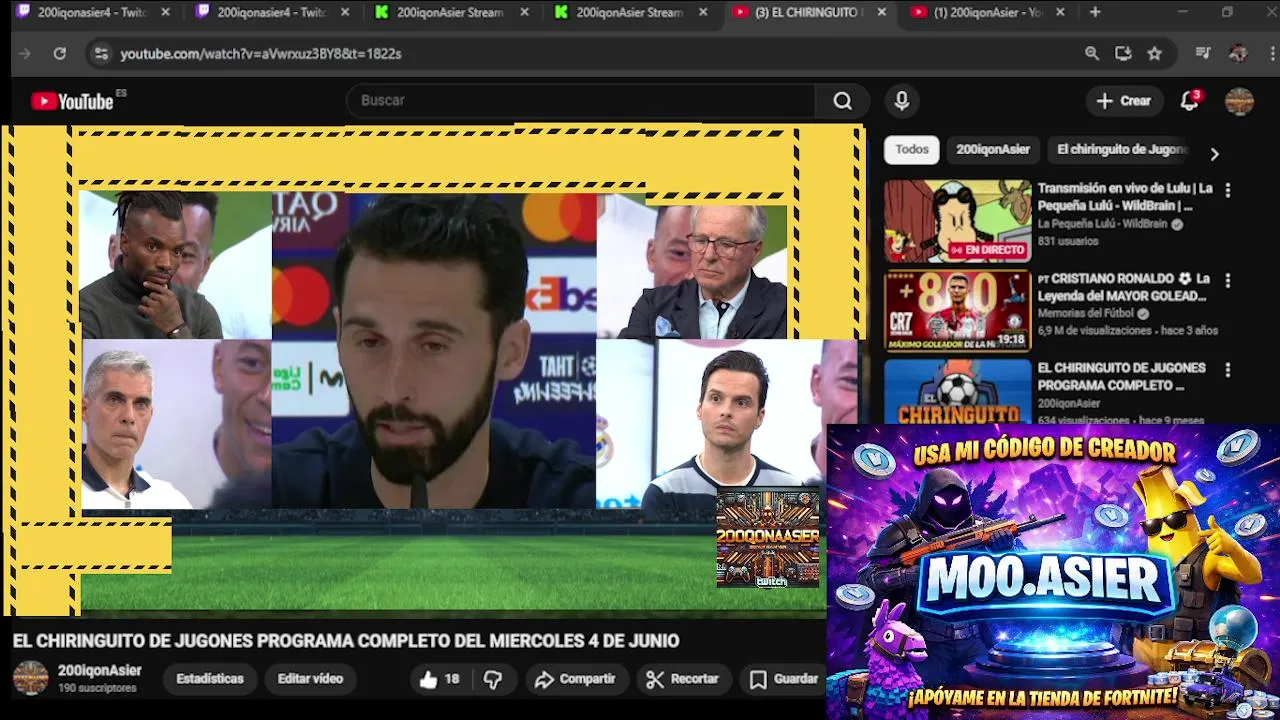Like the video with thumbs up
1280x720 pixels.
(x=440, y=679)
